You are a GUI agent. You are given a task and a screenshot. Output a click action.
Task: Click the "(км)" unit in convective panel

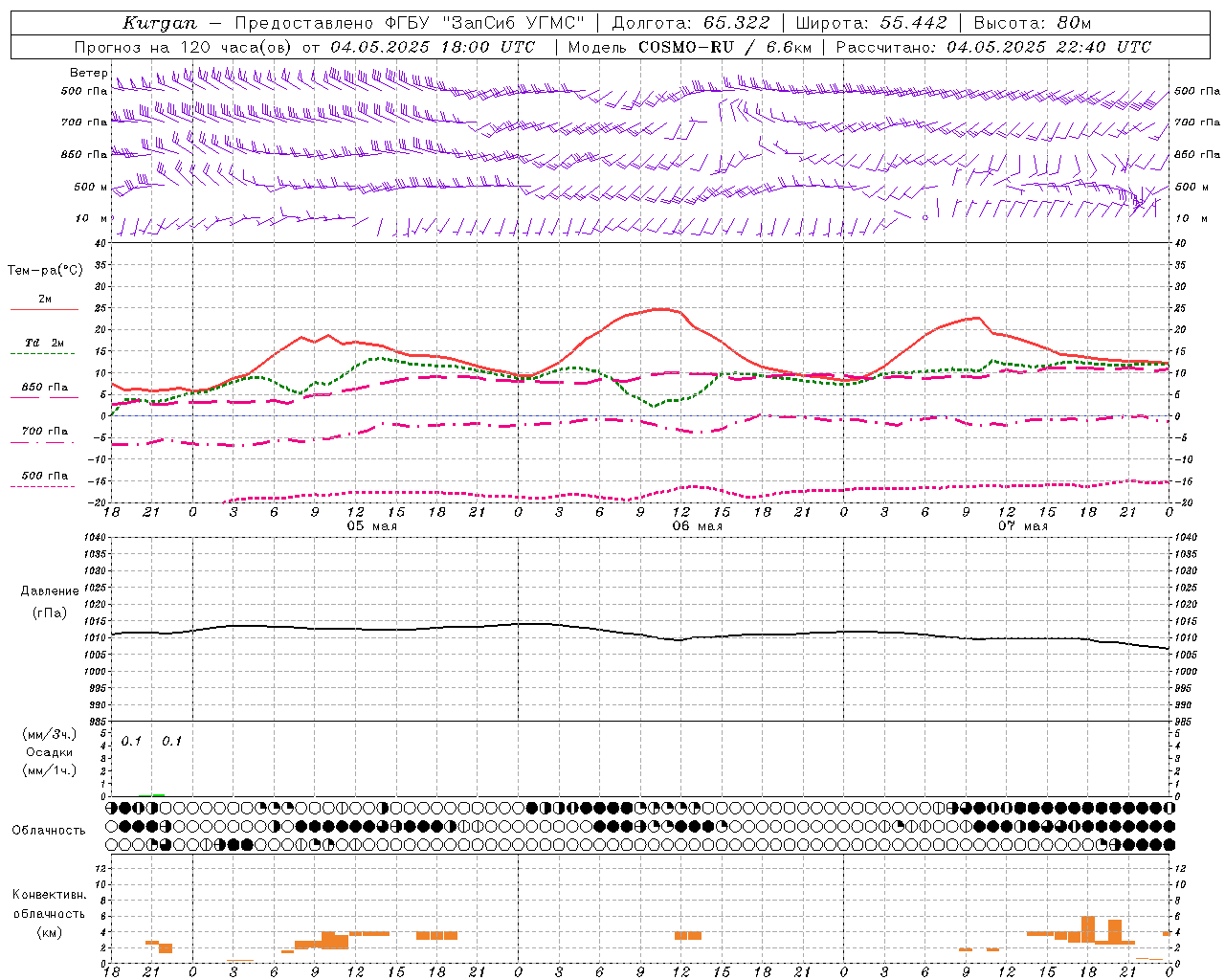coord(49,932)
